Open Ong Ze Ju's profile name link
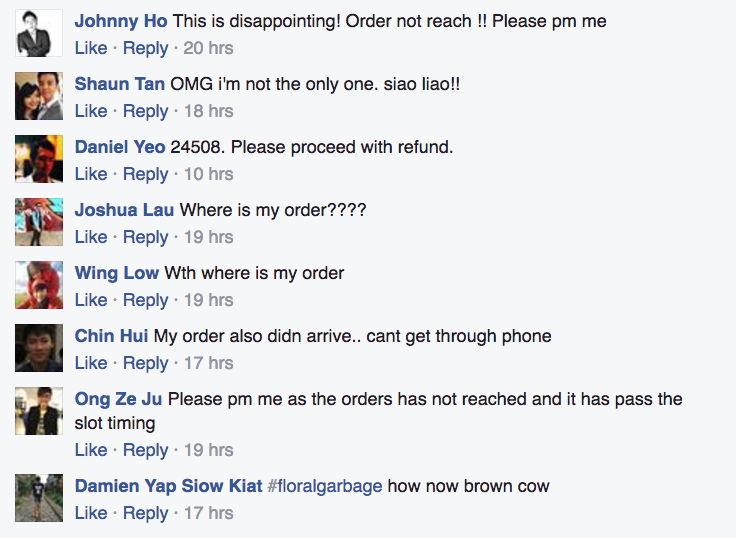 tap(118, 399)
